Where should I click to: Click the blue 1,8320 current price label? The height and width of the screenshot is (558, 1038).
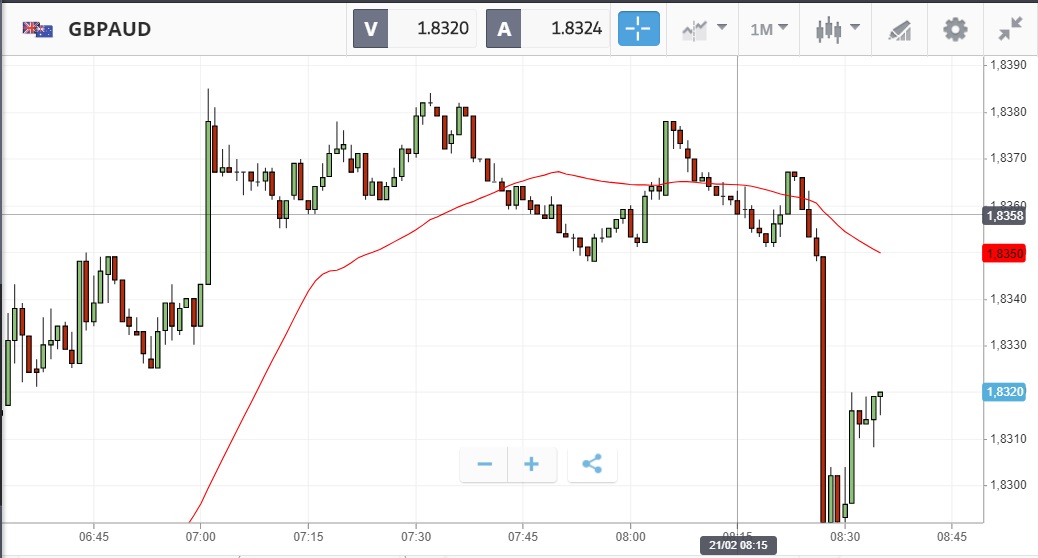tap(1005, 392)
